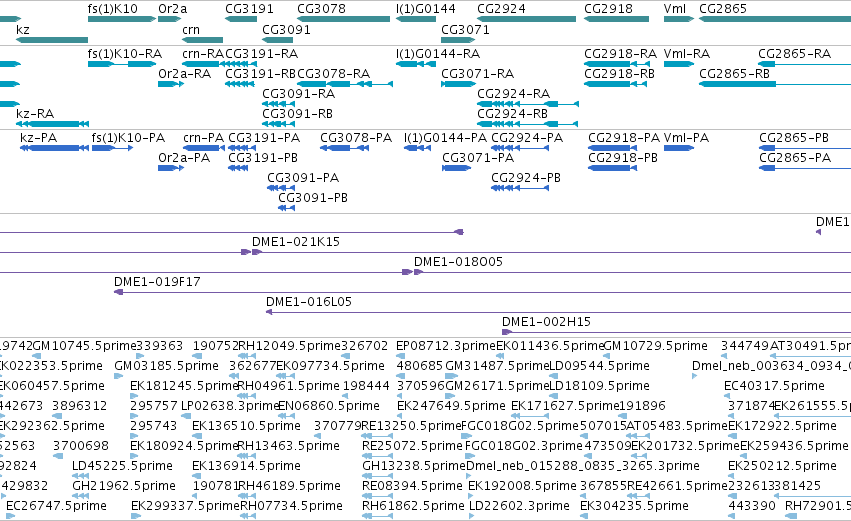851x521 pixels.
Task: Click the CG2865-RB transcript label
Action: coord(734,73)
